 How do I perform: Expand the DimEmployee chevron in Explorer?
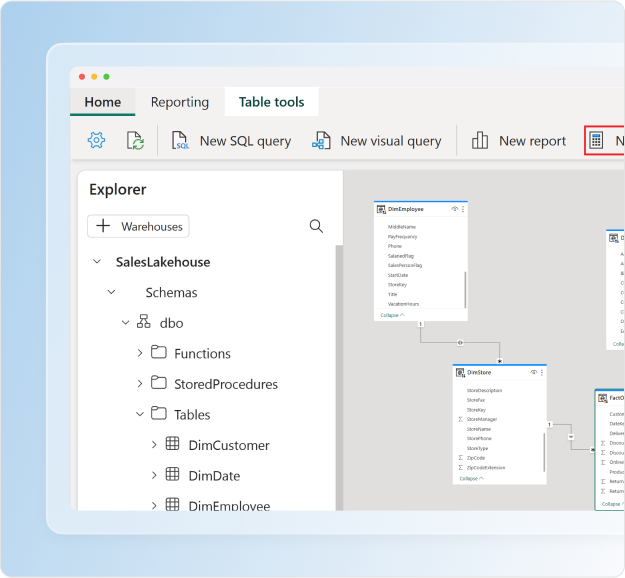[x=154, y=505]
